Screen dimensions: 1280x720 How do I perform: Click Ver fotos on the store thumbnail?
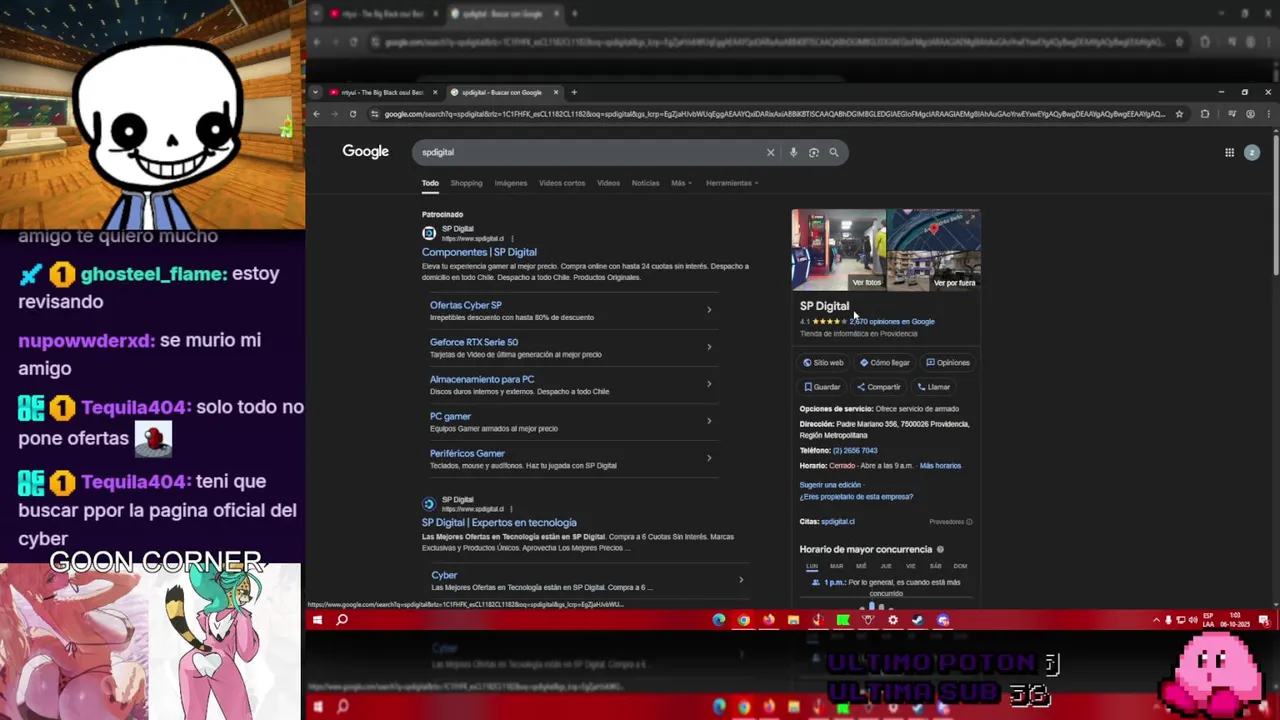pos(867,283)
